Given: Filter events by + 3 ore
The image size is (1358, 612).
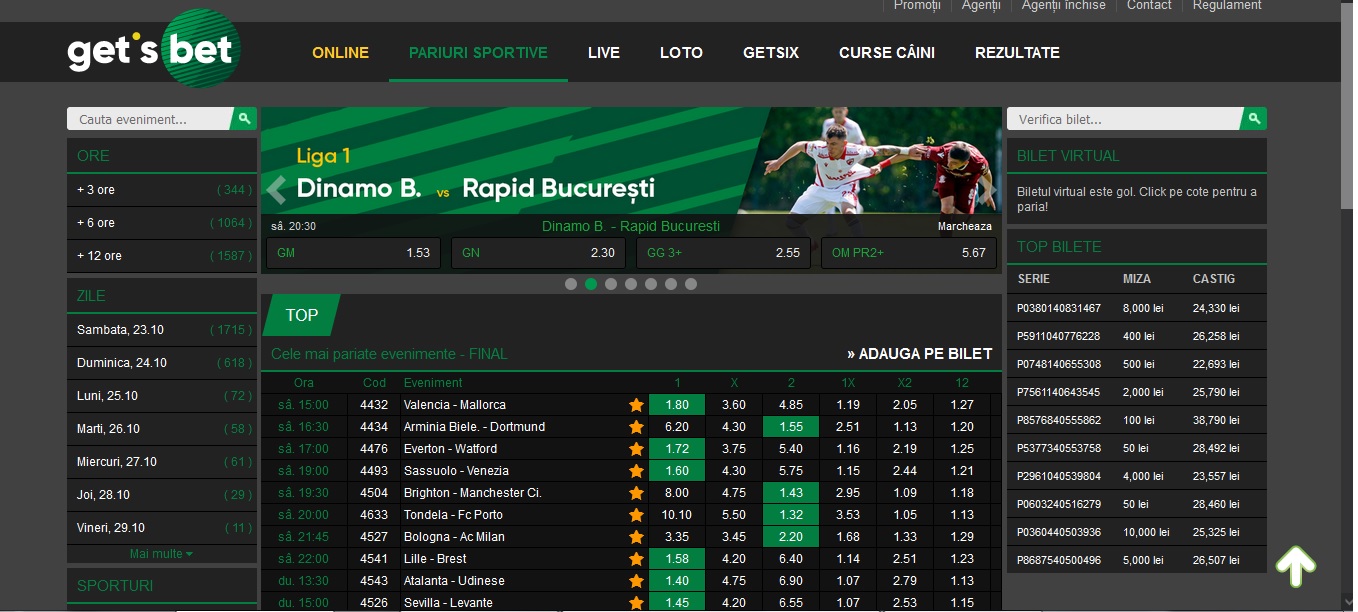Looking at the screenshot, I should pos(162,190).
